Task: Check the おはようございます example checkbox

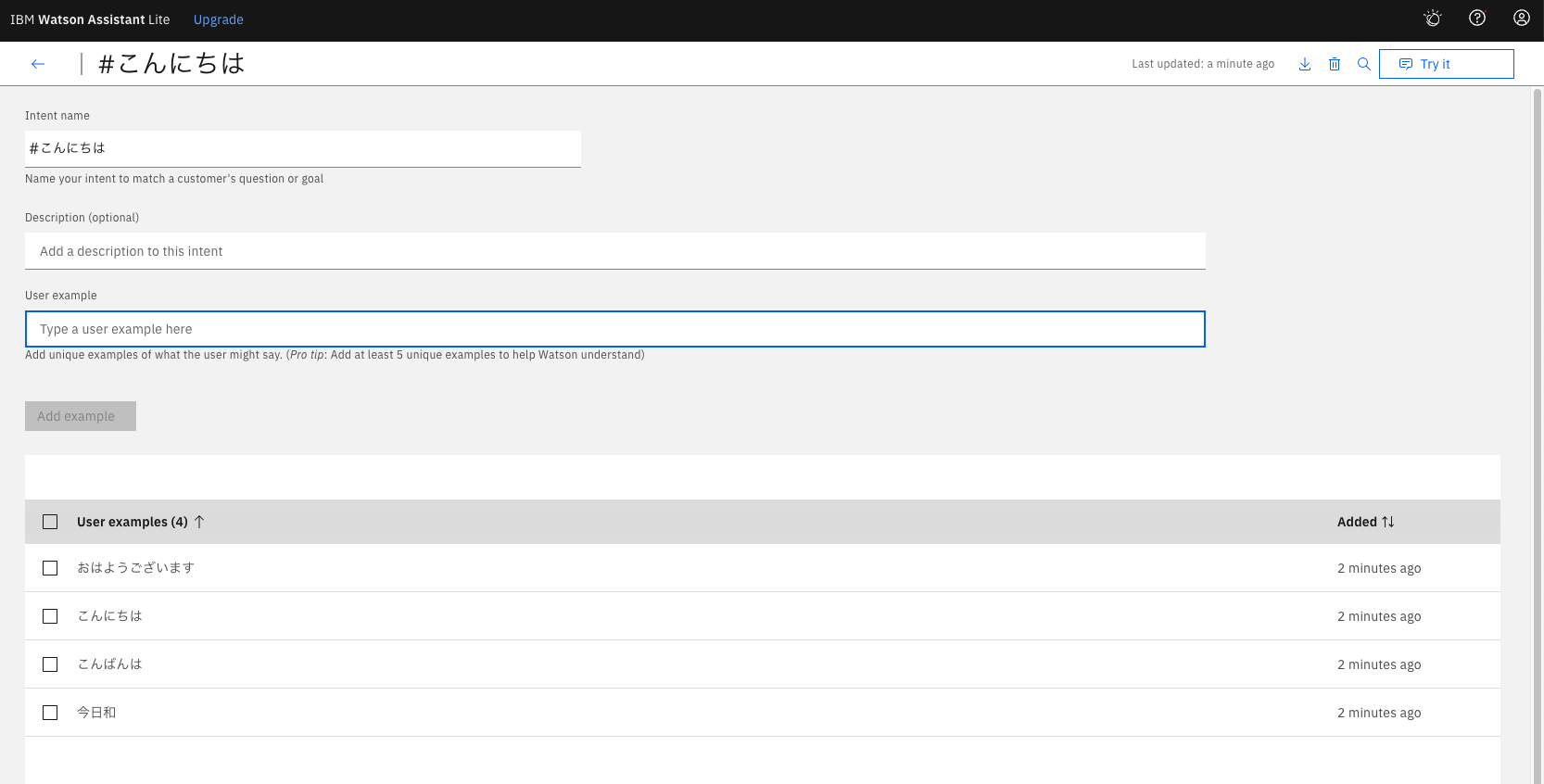Action: (50, 568)
